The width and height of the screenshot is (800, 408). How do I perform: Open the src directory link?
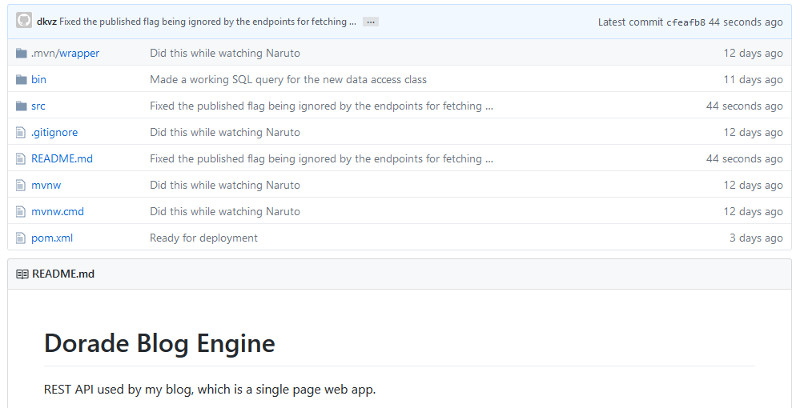pos(38,106)
